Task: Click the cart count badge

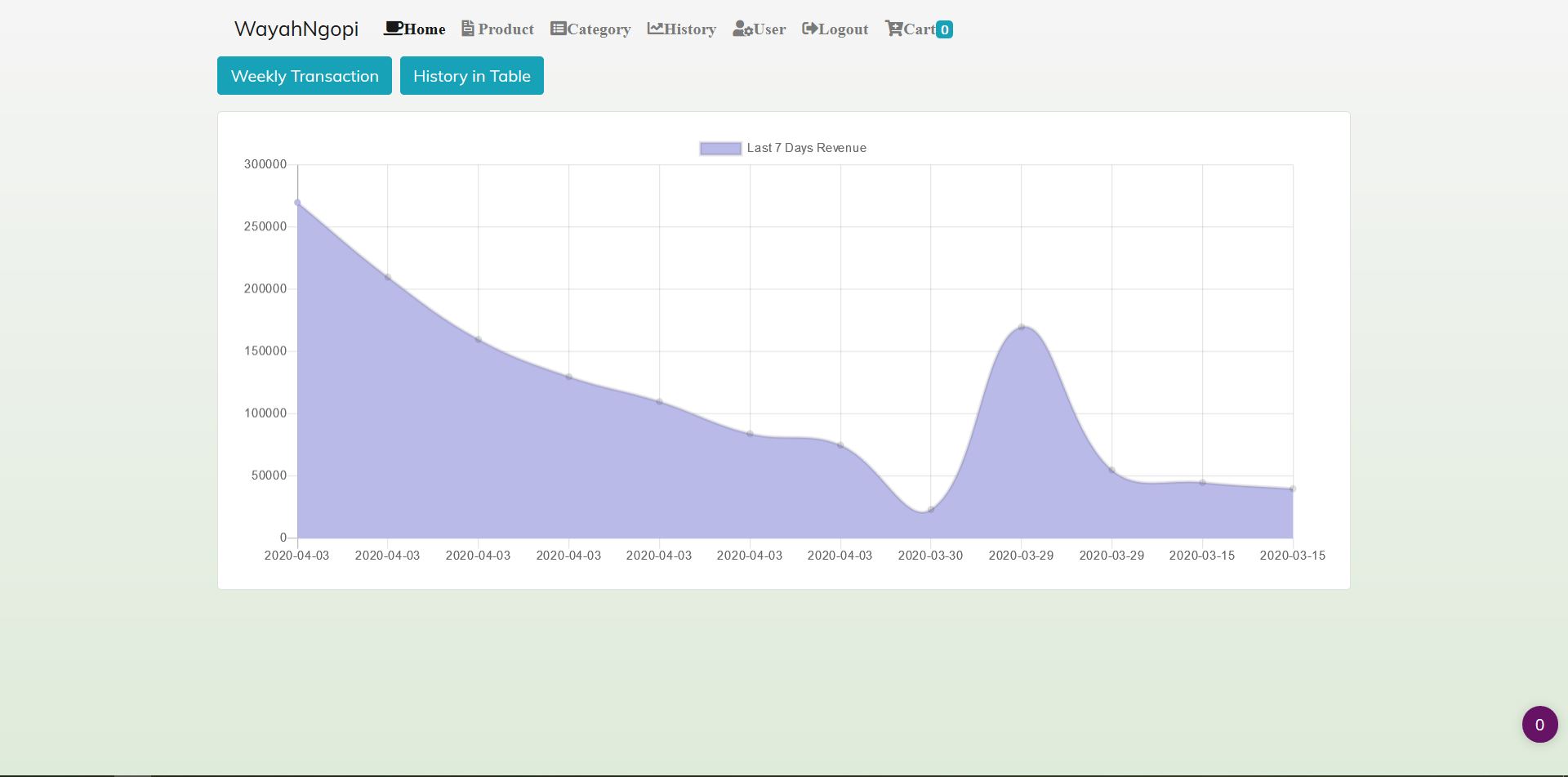Action: click(944, 29)
